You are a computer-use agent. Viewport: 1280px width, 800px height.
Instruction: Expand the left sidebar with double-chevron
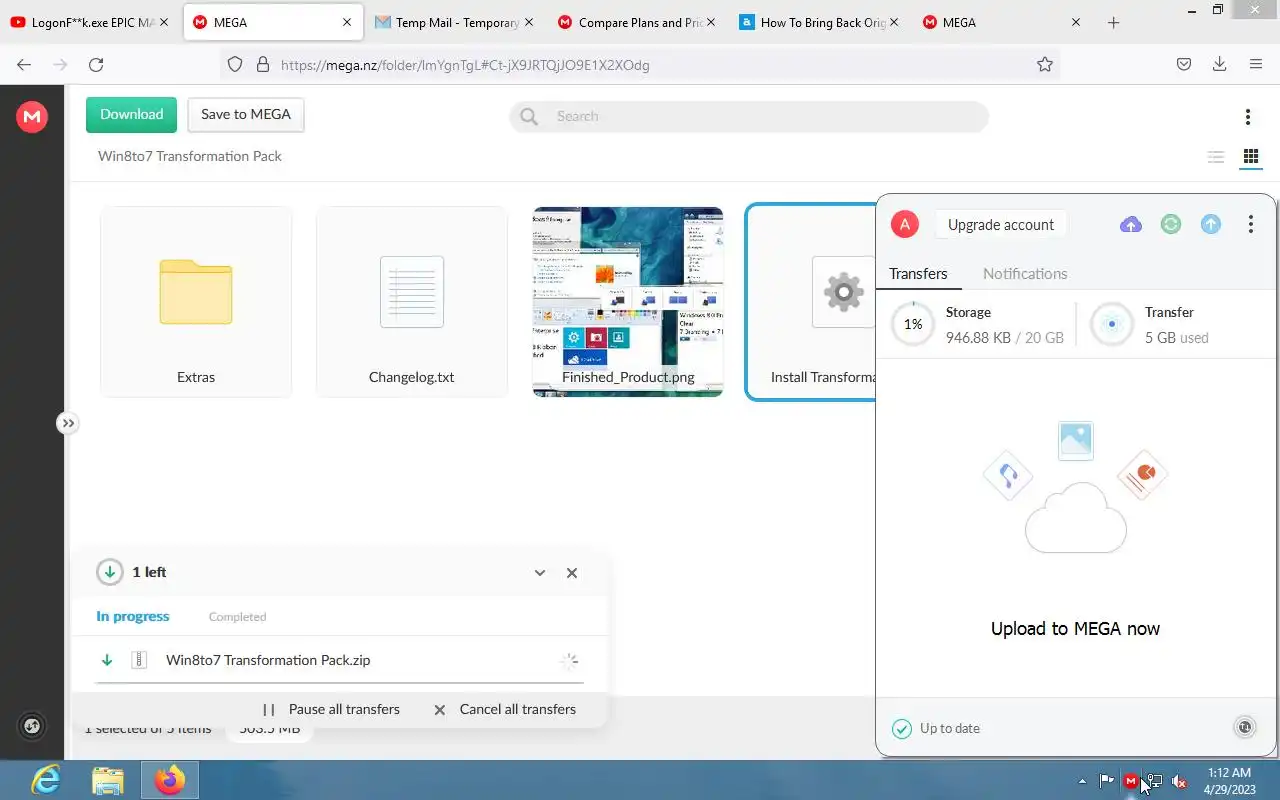67,423
